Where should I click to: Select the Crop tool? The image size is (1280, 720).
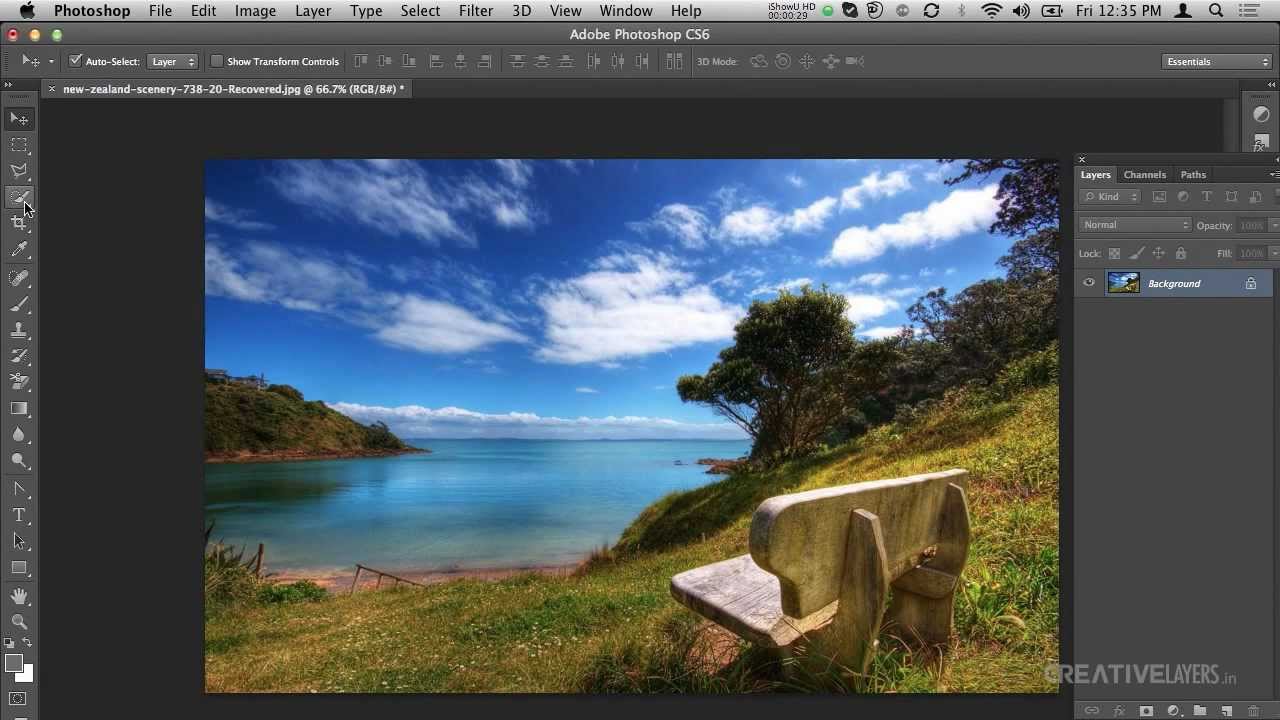(19, 224)
